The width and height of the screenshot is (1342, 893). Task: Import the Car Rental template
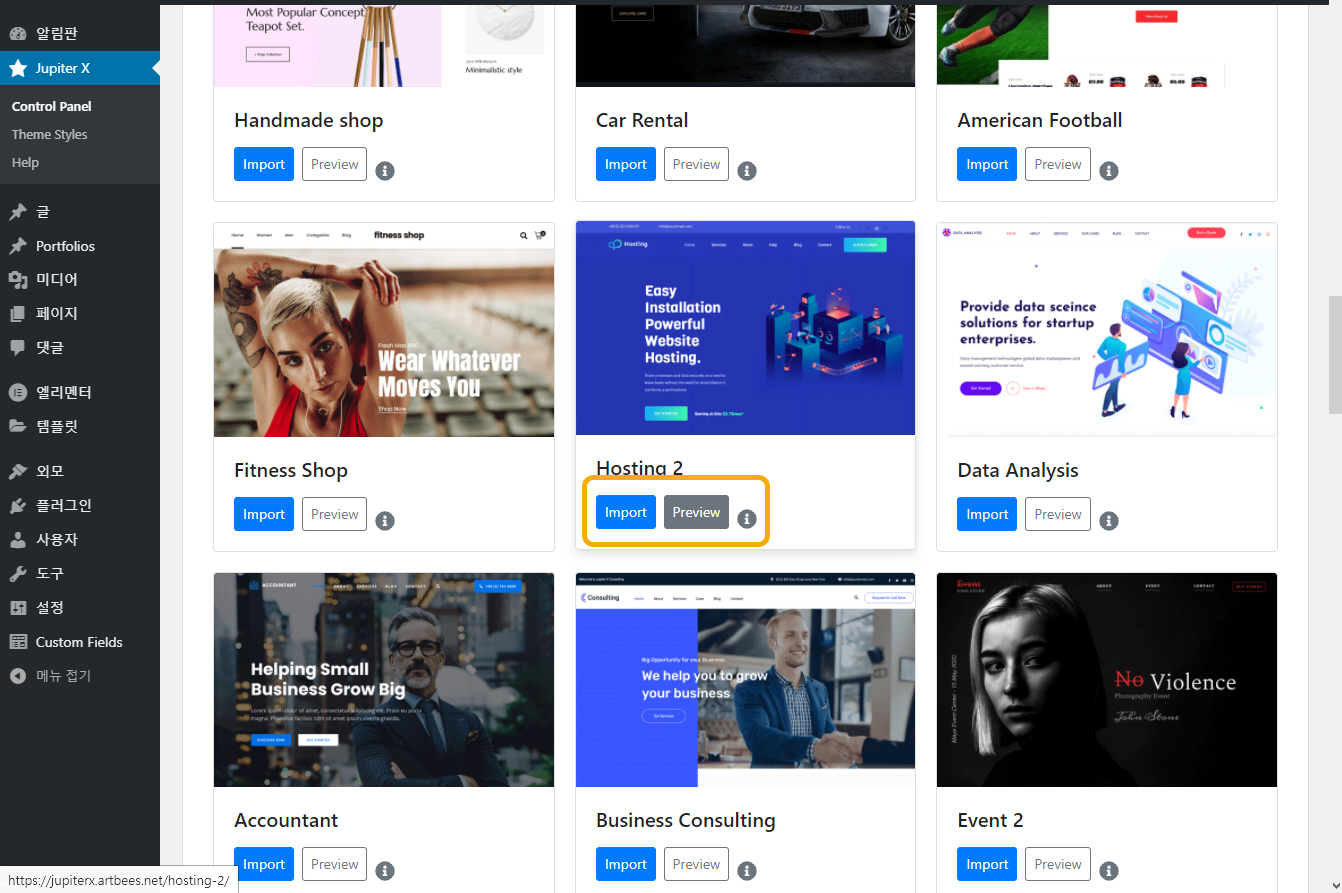[626, 164]
